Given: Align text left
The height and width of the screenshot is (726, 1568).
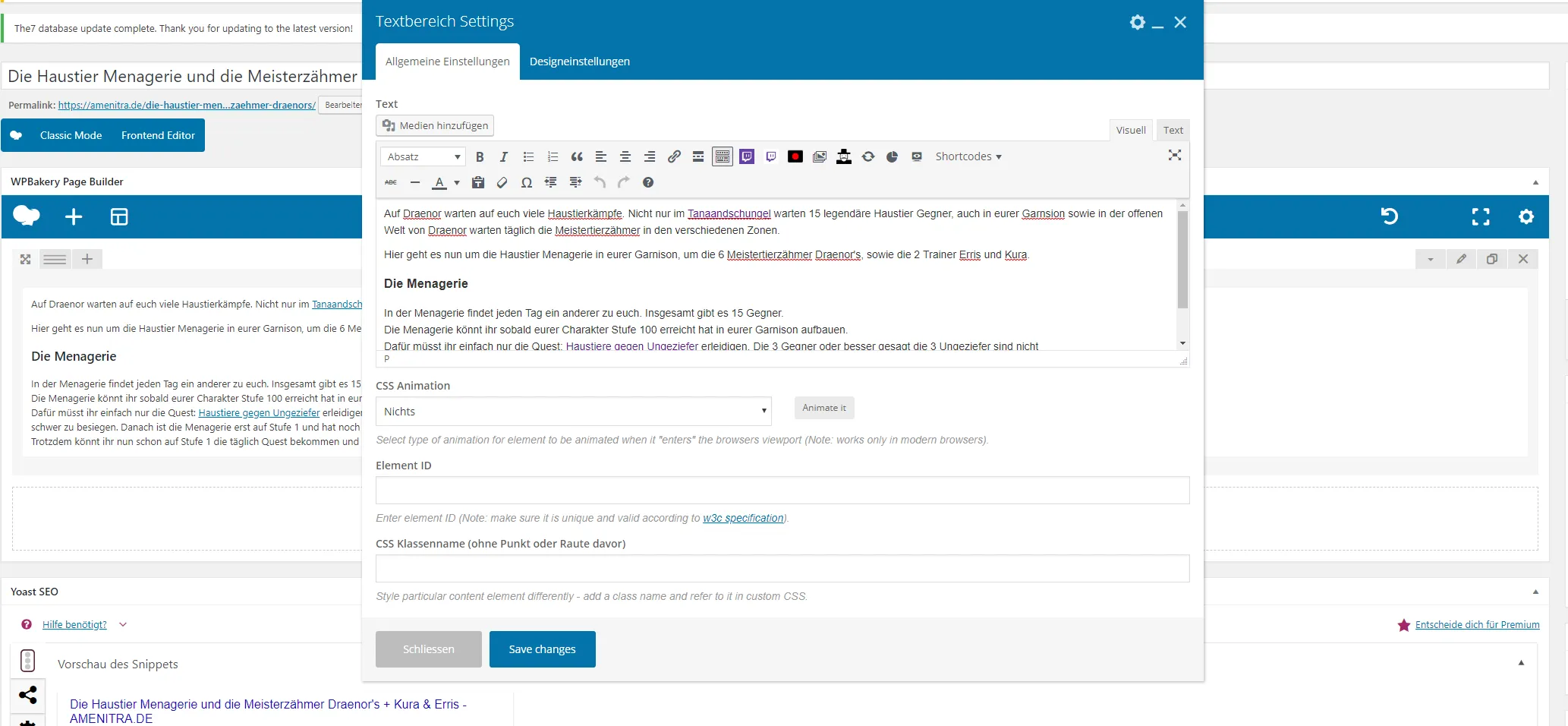Looking at the screenshot, I should [601, 156].
